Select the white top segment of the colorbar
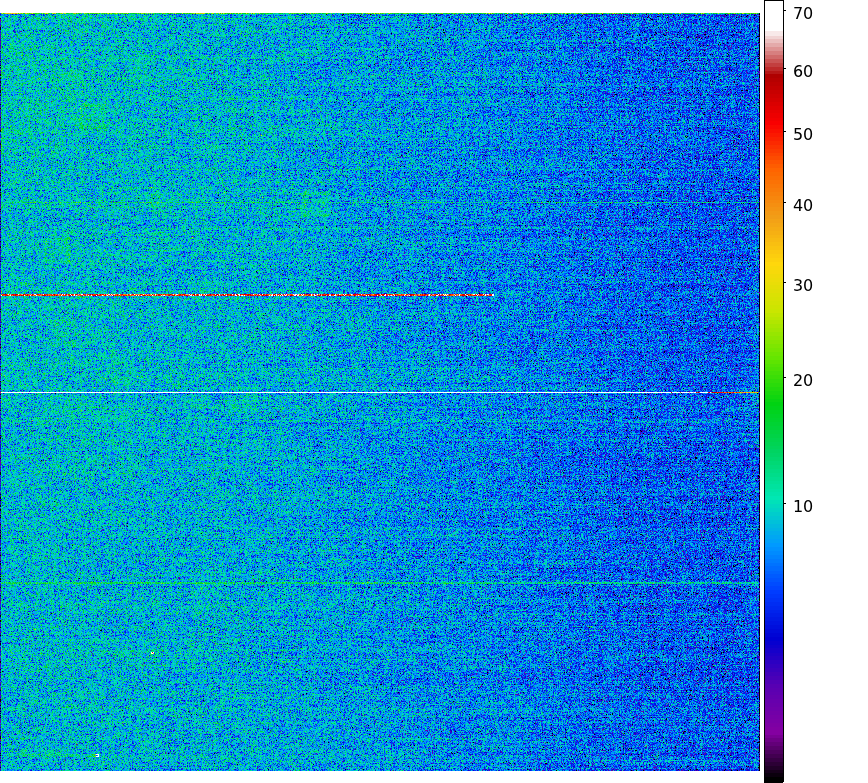The height and width of the screenshot is (783, 868). point(773,15)
